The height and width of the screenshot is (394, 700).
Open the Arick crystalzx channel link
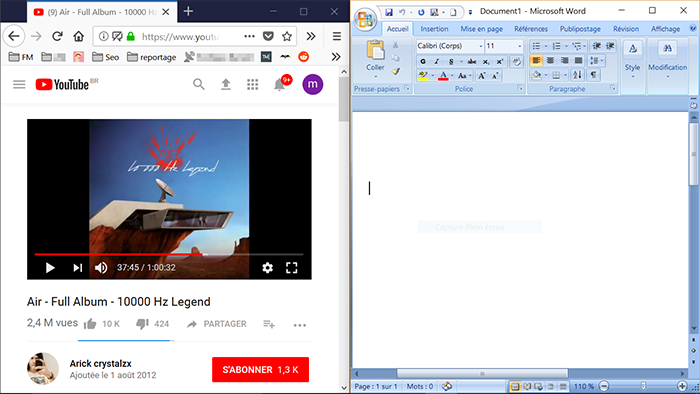click(100, 364)
